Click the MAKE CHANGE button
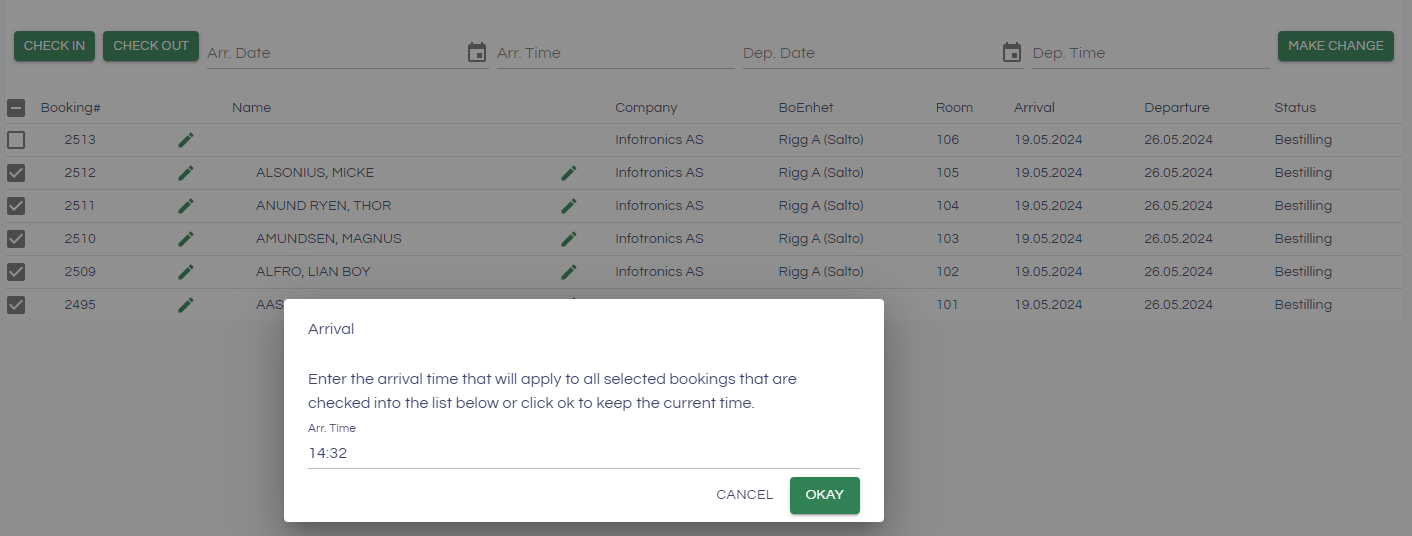Viewport: 1412px width, 536px height. [x=1335, y=46]
